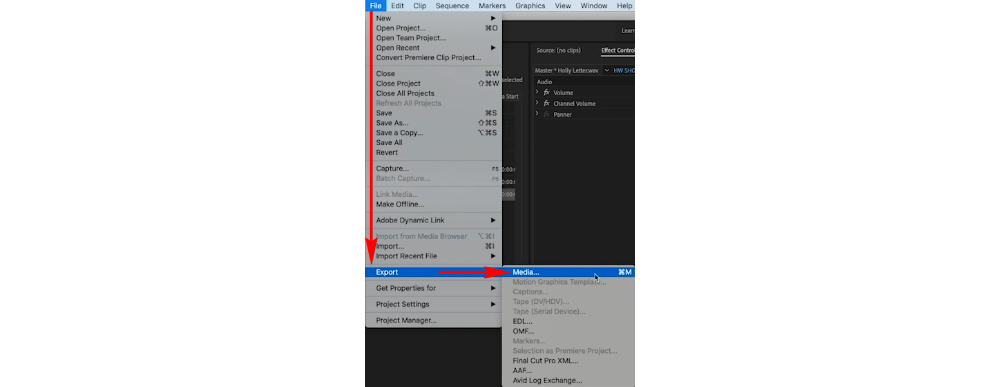
Task: Choose Import... in the File menu
Action: click(x=434, y=246)
